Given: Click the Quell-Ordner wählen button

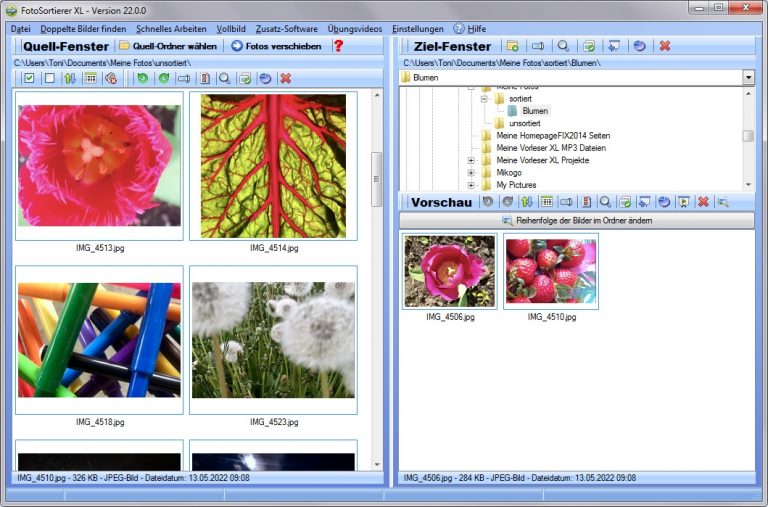Looking at the screenshot, I should tap(167, 46).
